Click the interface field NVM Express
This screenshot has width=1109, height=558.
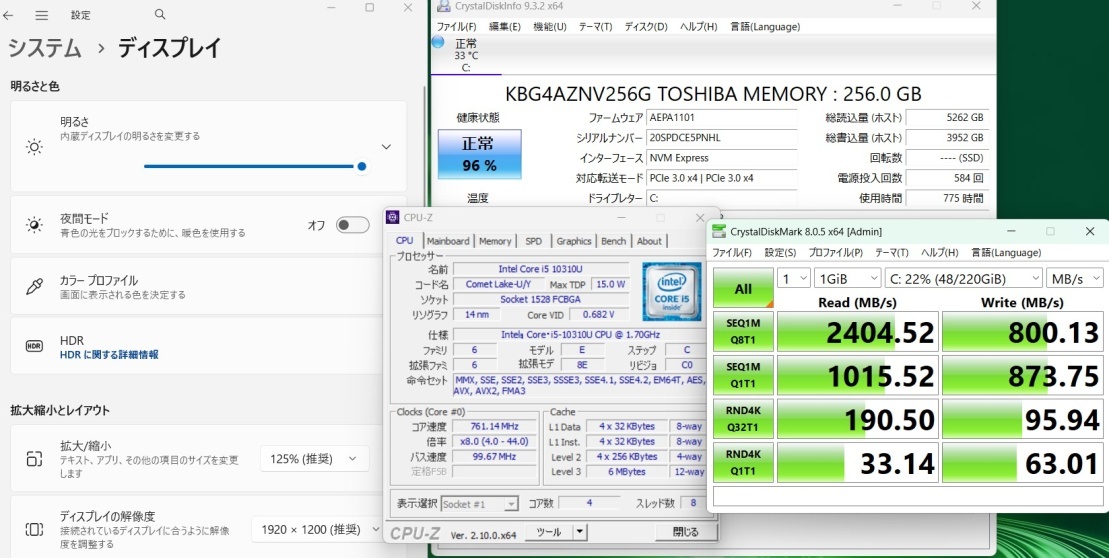(x=721, y=158)
